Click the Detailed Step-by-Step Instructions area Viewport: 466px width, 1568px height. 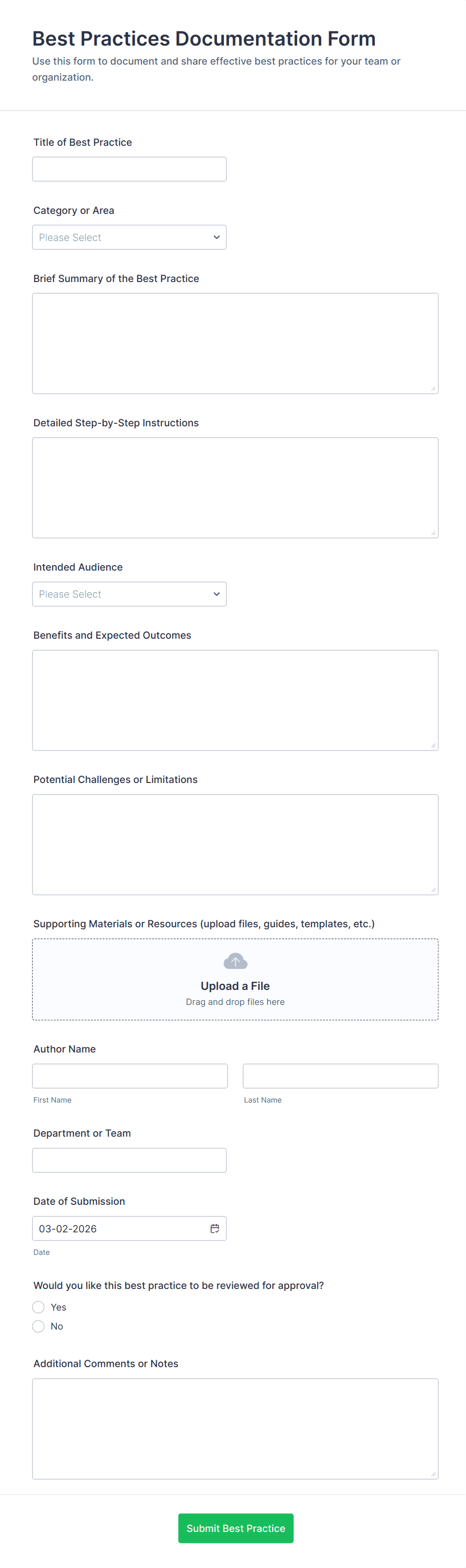coord(235,487)
